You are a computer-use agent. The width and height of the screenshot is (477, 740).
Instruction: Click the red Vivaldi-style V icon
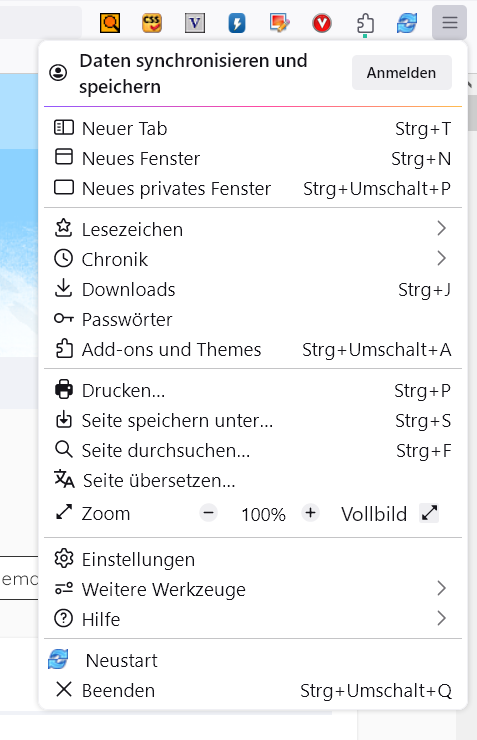322,23
